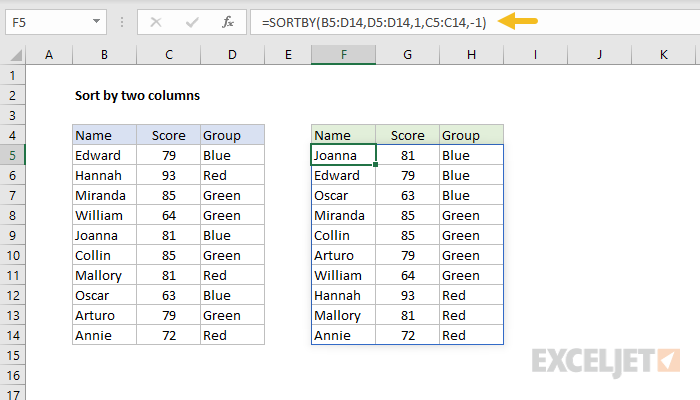Image resolution: width=700 pixels, height=400 pixels.
Task: Select the sorted table Group header cell
Action: pos(471,135)
